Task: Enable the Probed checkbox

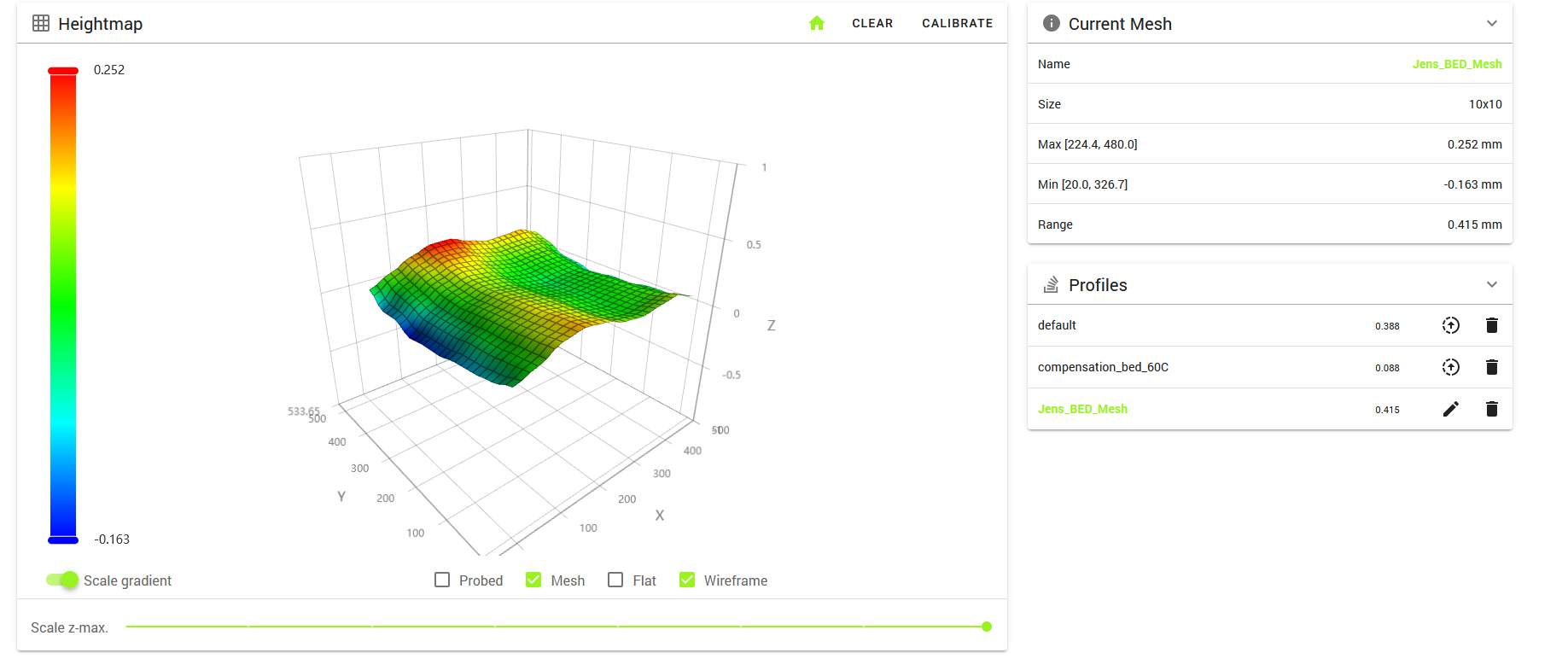Action: pyautogui.click(x=442, y=580)
